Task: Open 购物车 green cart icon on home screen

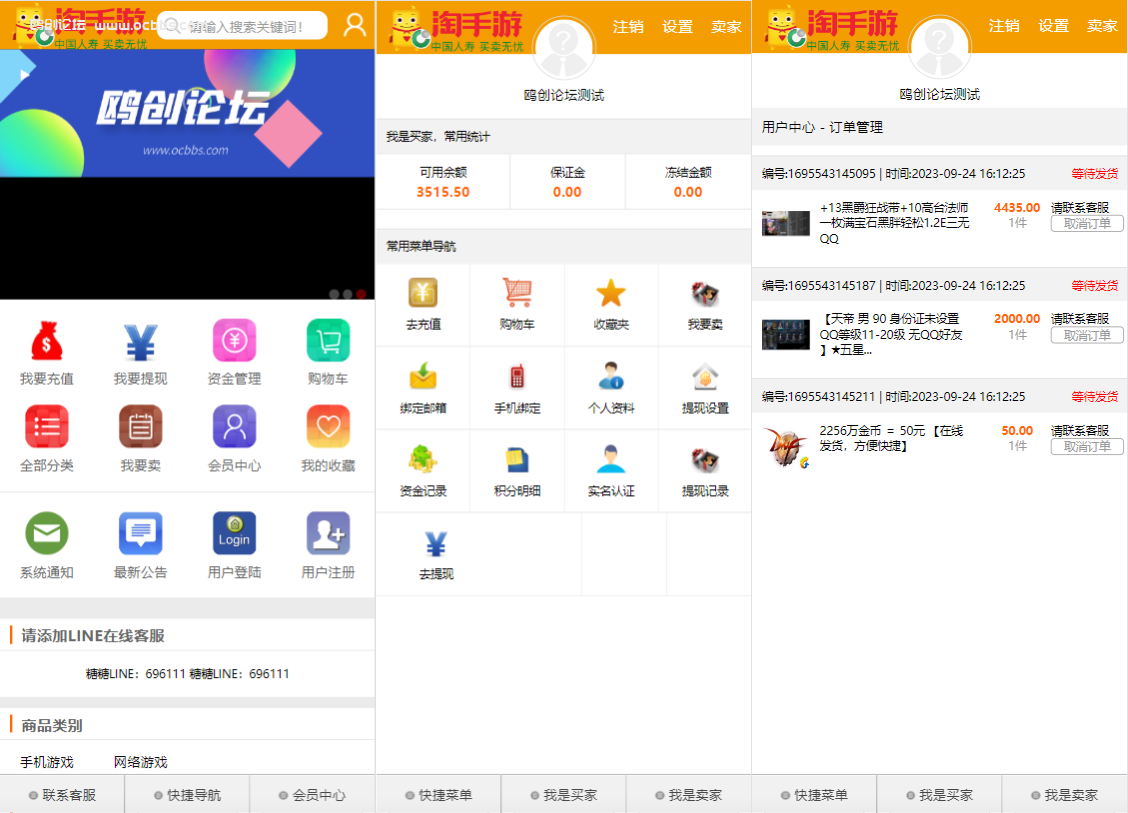Action: pos(328,340)
